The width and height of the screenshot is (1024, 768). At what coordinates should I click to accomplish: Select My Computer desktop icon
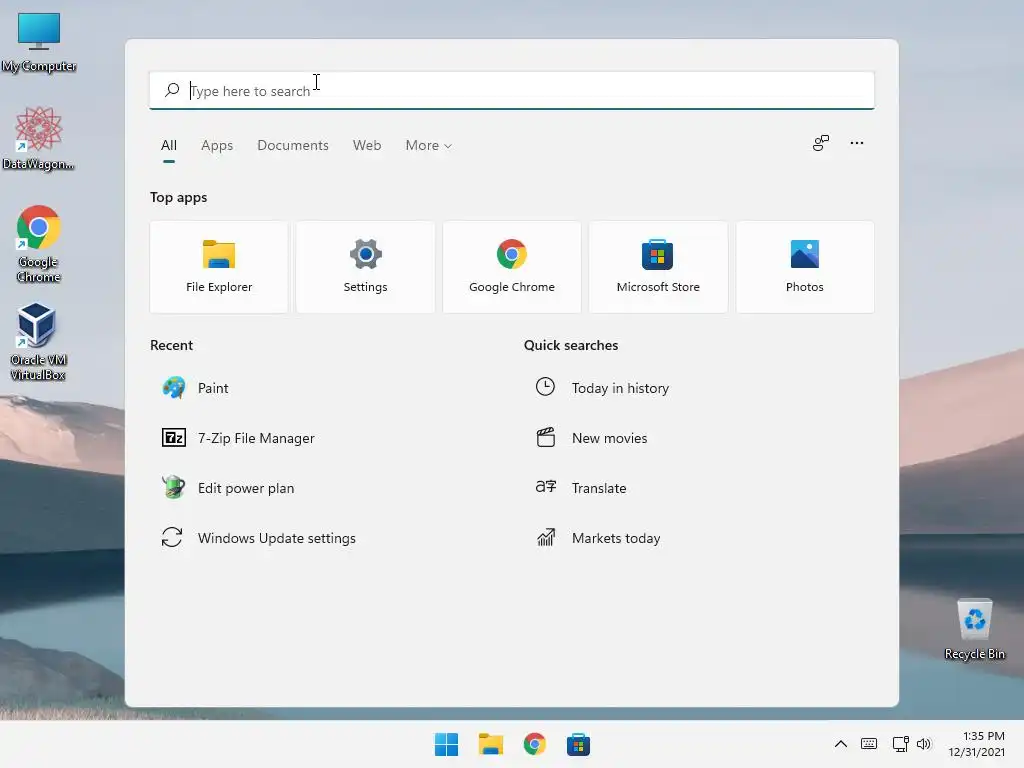(39, 42)
